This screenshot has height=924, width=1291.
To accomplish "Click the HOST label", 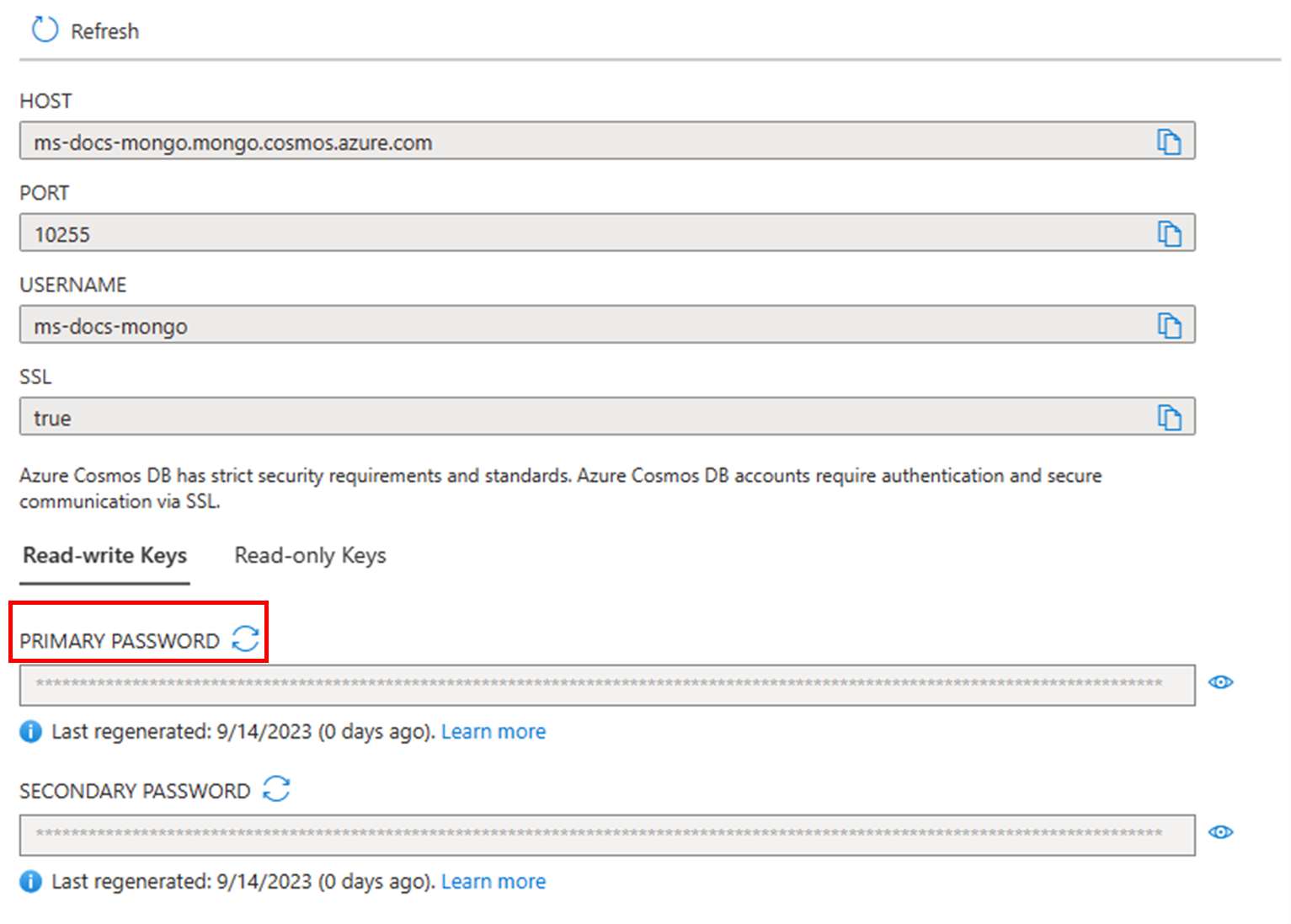I will (x=45, y=101).
